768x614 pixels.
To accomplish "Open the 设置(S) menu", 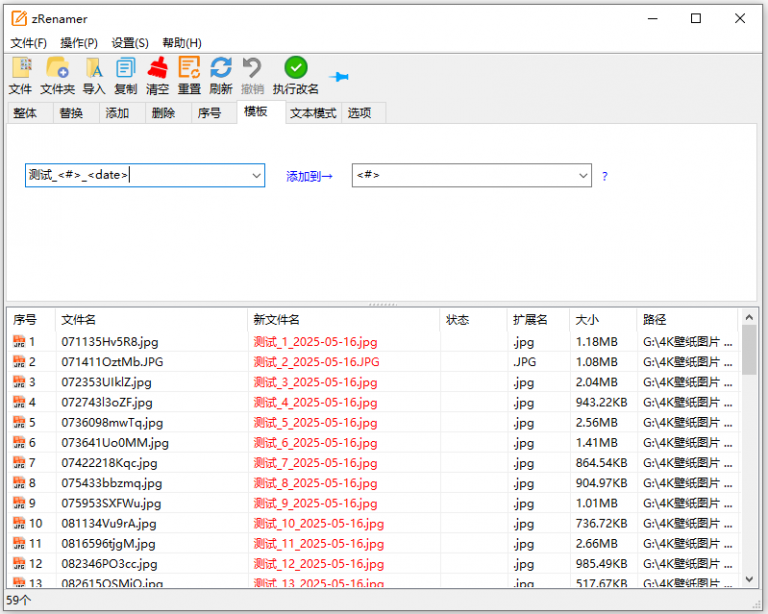I will (x=130, y=43).
